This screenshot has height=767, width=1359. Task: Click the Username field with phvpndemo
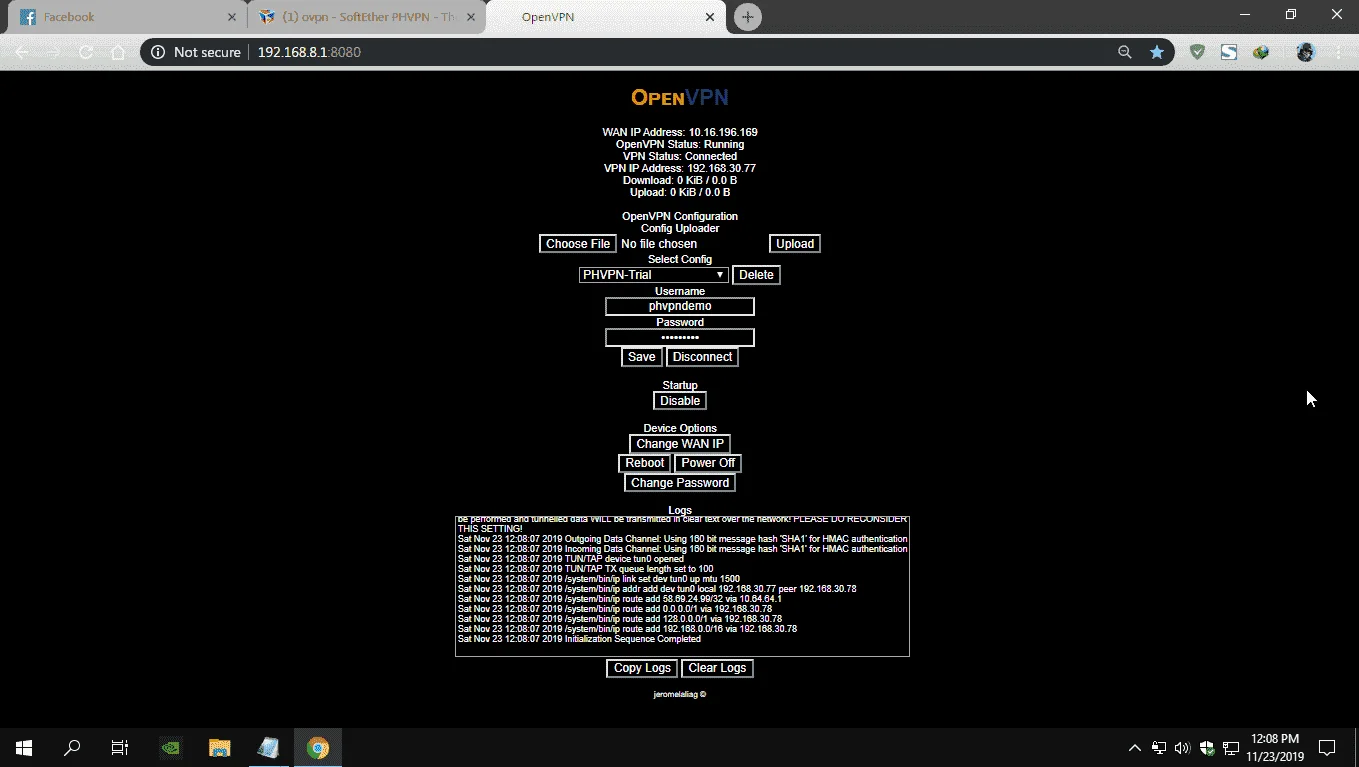680,306
